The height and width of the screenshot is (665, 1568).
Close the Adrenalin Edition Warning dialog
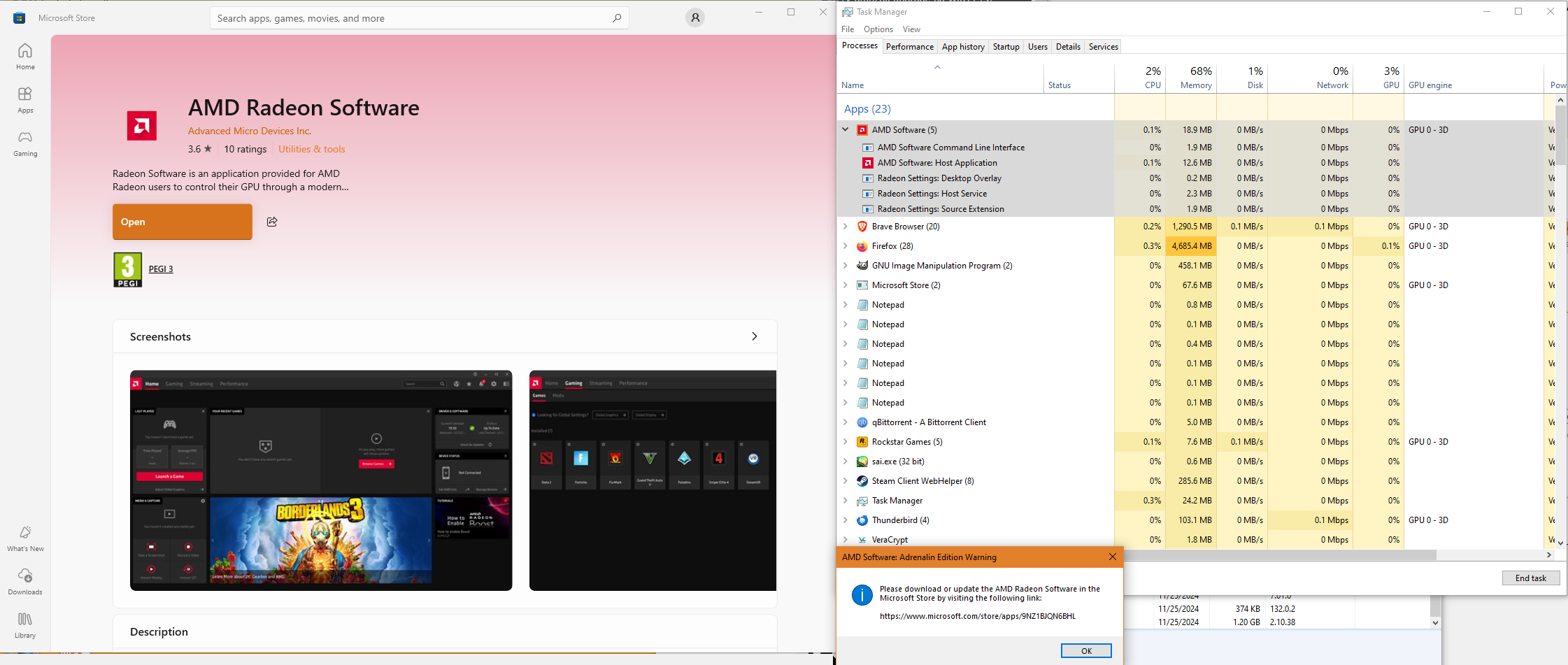1113,557
